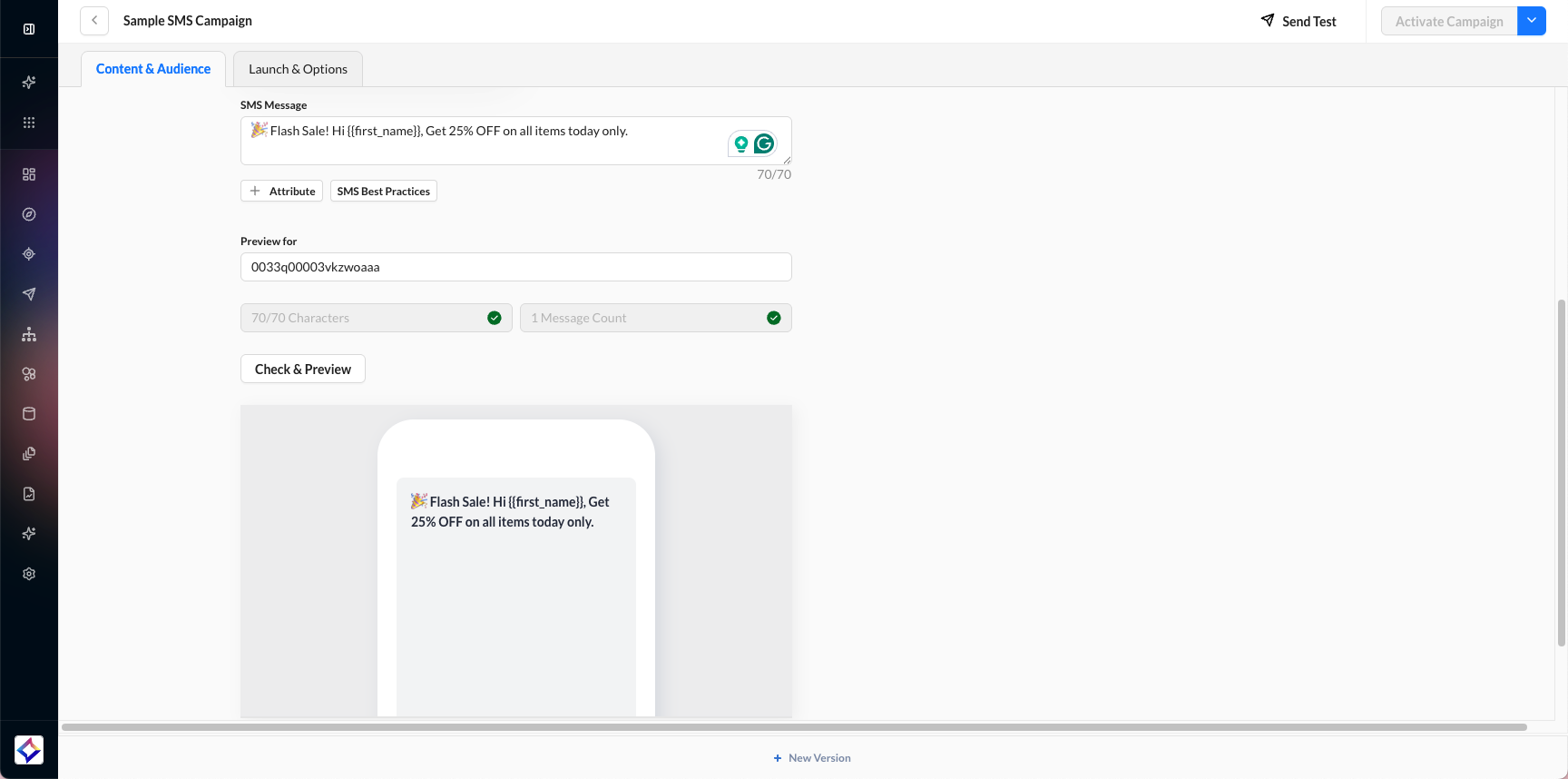
Task: Click the Send Test button
Action: tap(1298, 21)
